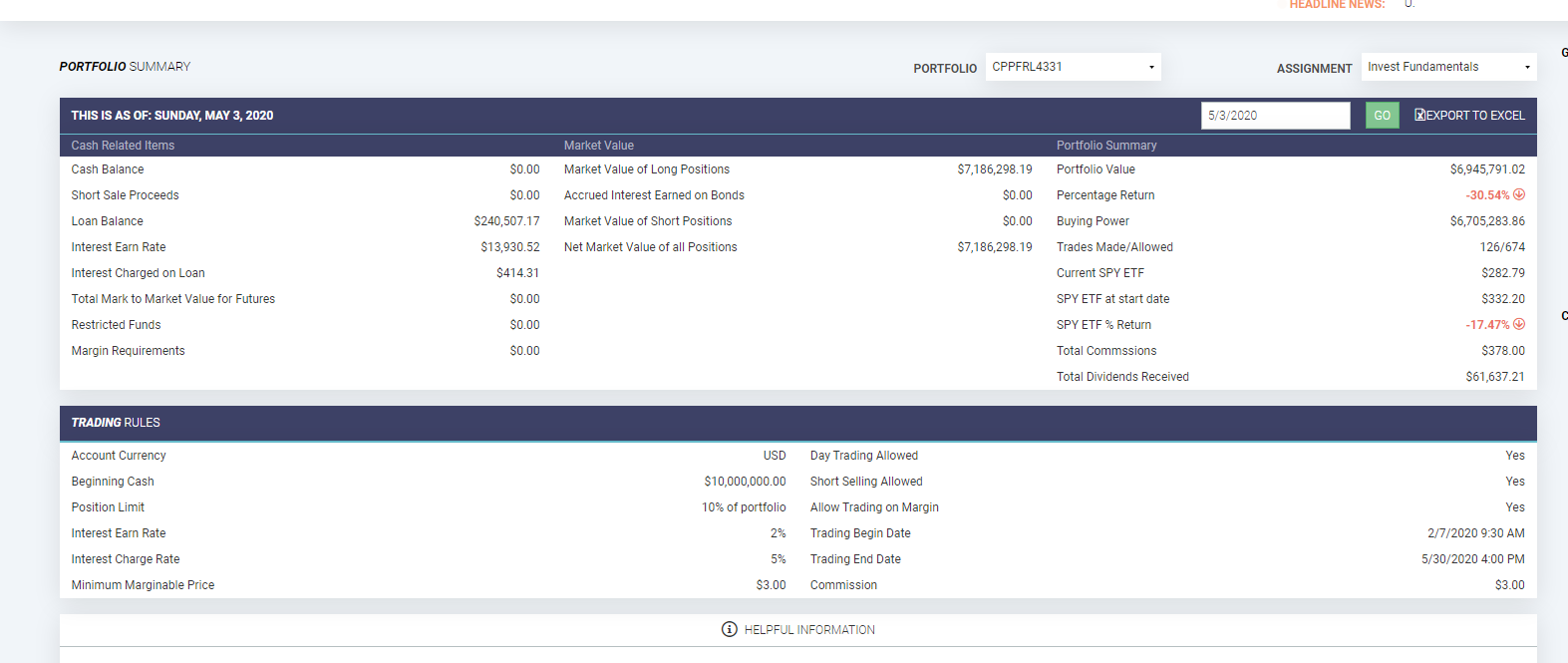Click the Trades Made/Allowed value 126/674
Screen dimensions: 1568x663
pos(1502,247)
